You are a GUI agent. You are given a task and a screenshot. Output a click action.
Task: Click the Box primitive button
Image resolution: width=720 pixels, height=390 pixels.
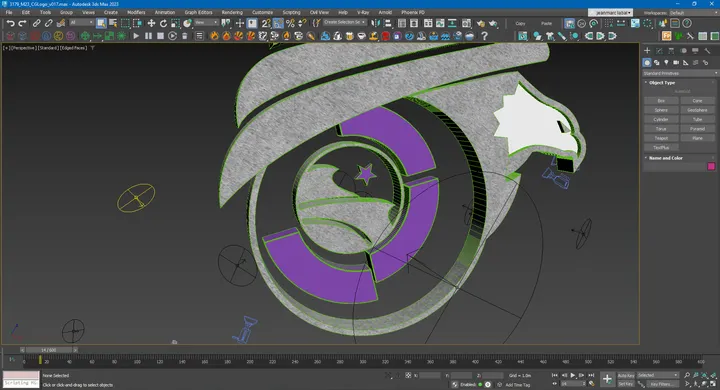pyautogui.click(x=661, y=101)
